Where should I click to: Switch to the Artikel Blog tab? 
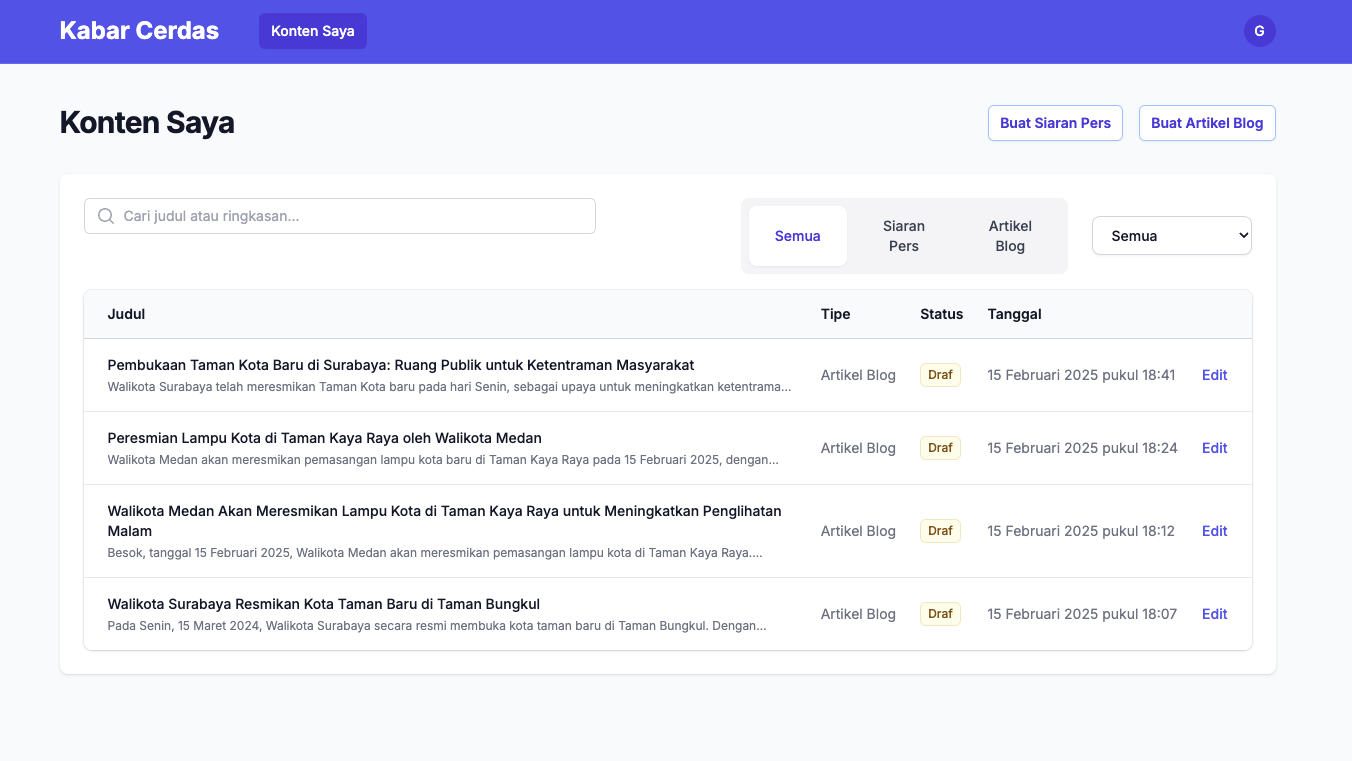coord(1010,236)
